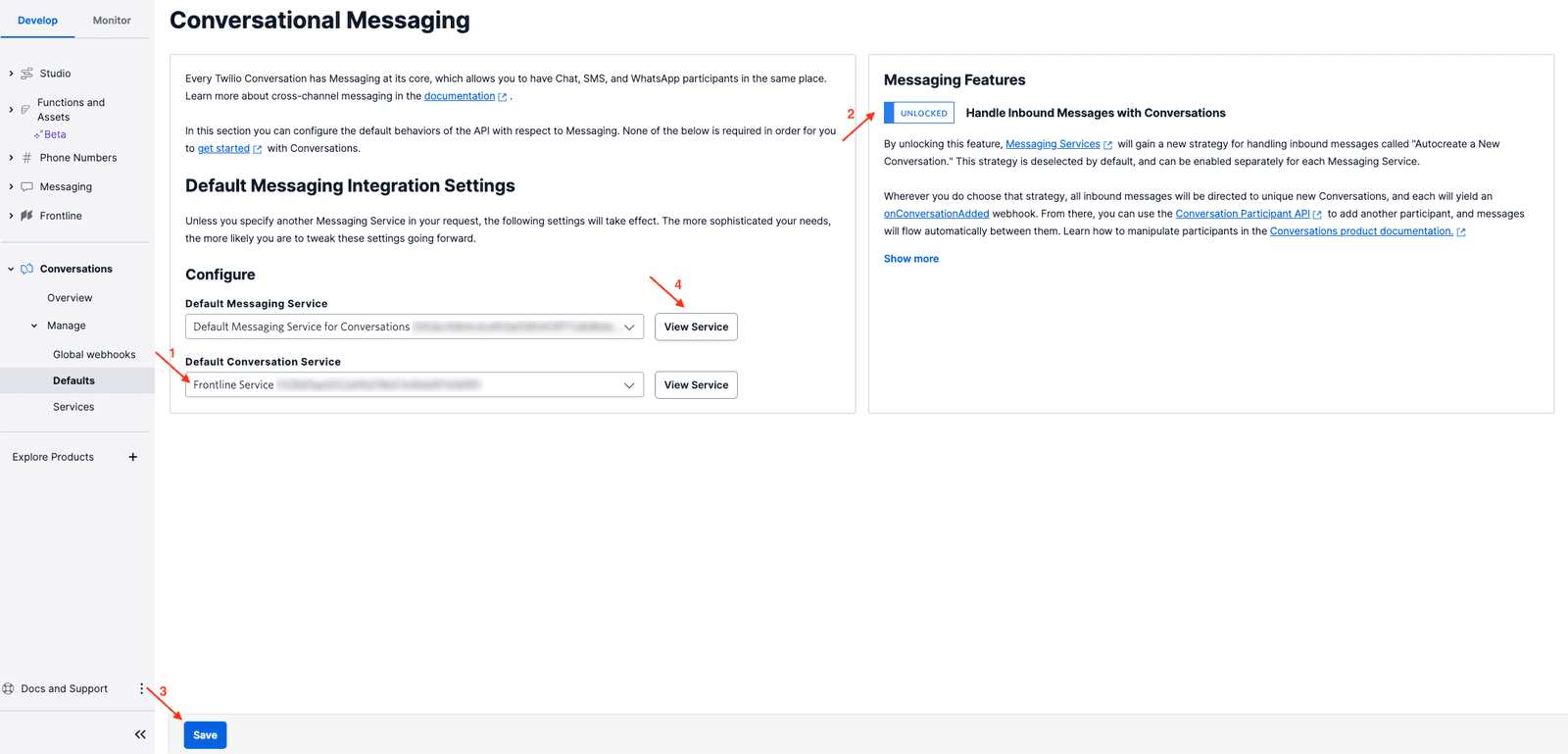Click external link icon after documentation
The image size is (1568, 754).
503,97
